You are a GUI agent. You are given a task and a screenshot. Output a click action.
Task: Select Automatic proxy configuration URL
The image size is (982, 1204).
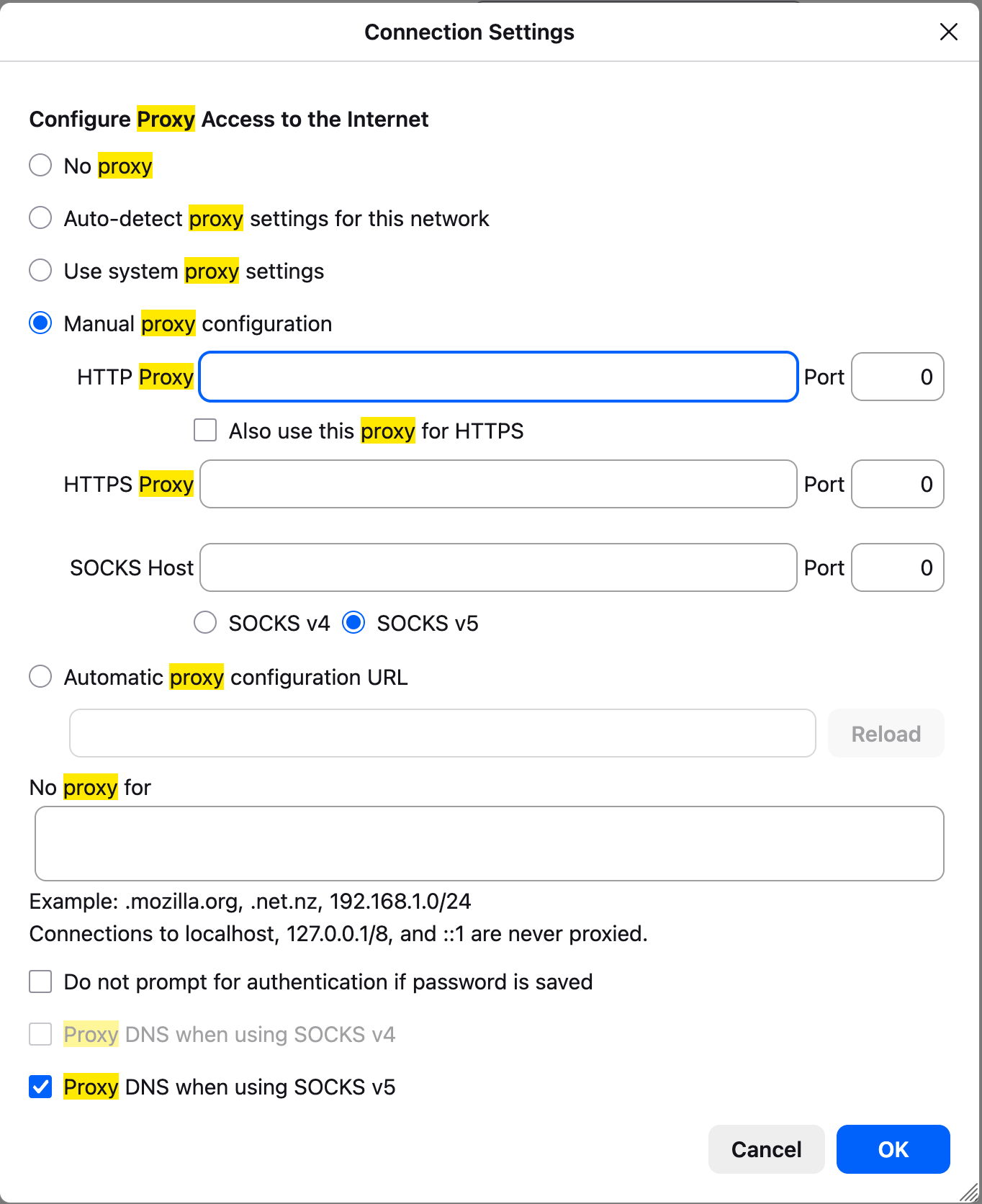point(40,676)
